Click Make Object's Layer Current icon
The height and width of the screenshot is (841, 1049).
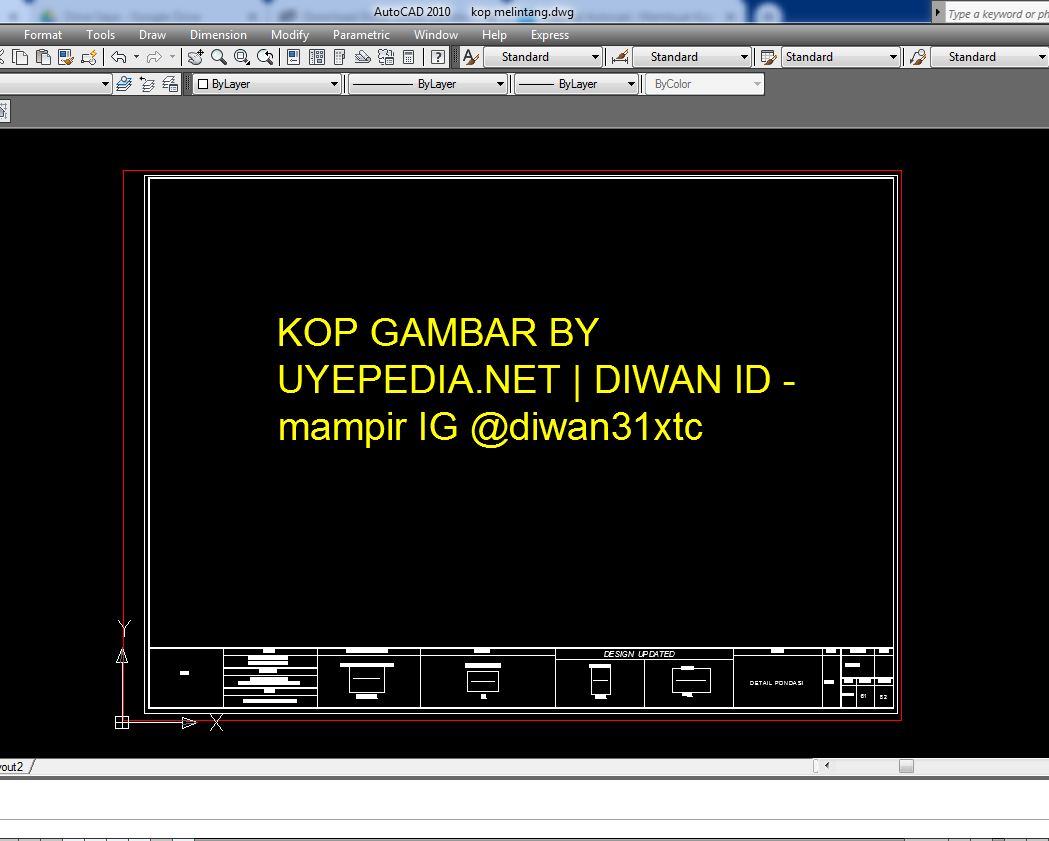pyautogui.click(x=124, y=84)
